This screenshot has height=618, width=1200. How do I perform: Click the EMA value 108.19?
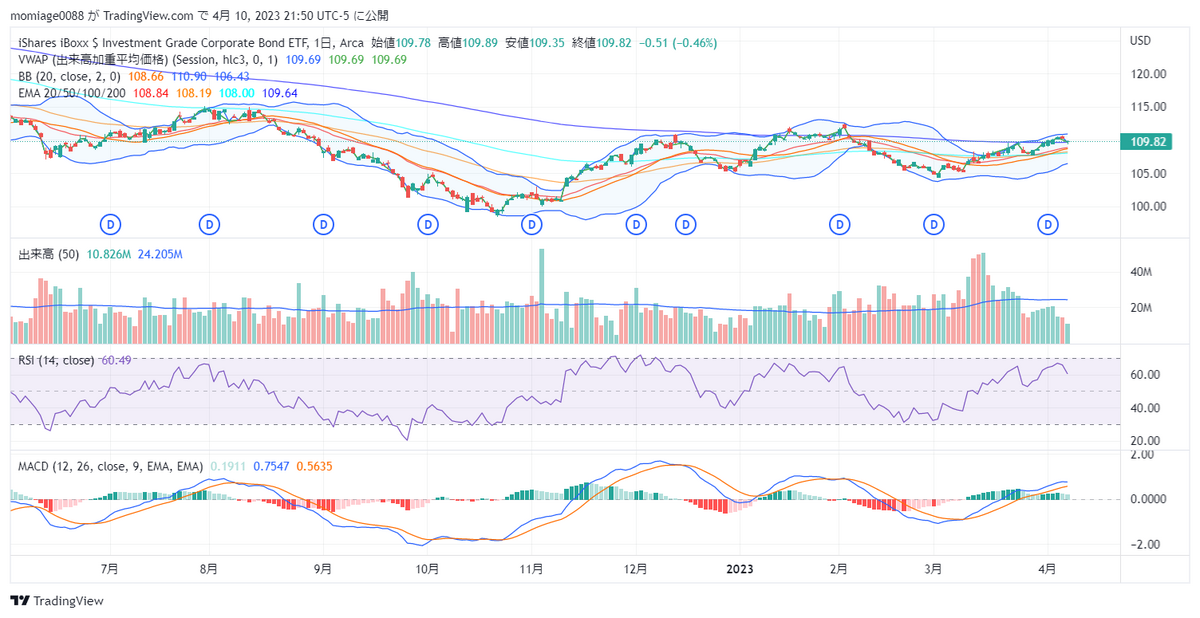tap(194, 92)
